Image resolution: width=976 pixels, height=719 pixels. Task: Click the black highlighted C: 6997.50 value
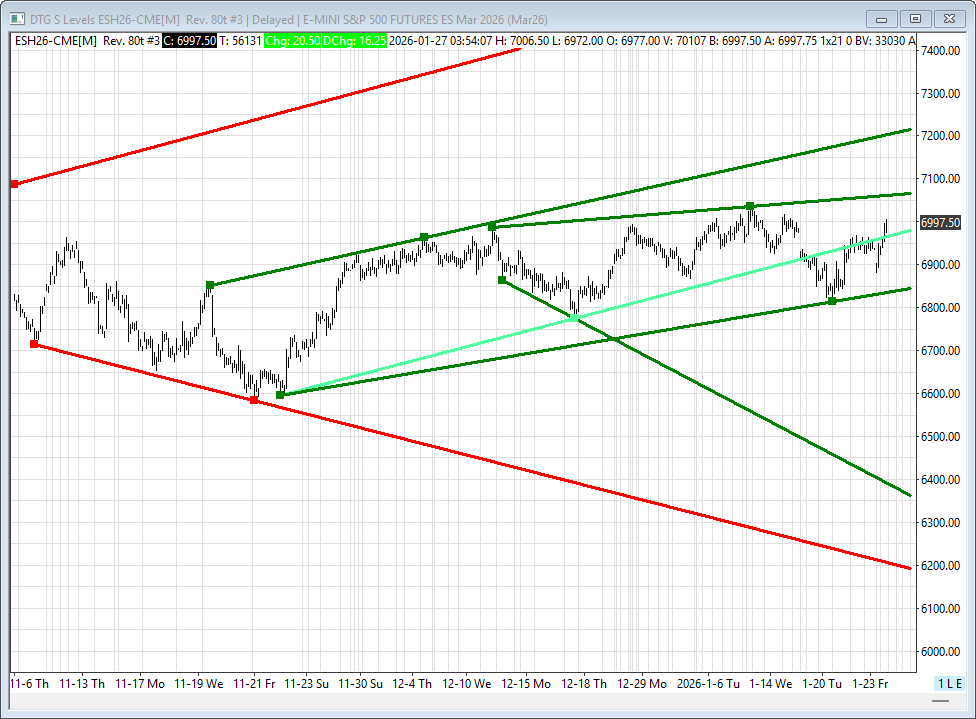pyautogui.click(x=189, y=40)
